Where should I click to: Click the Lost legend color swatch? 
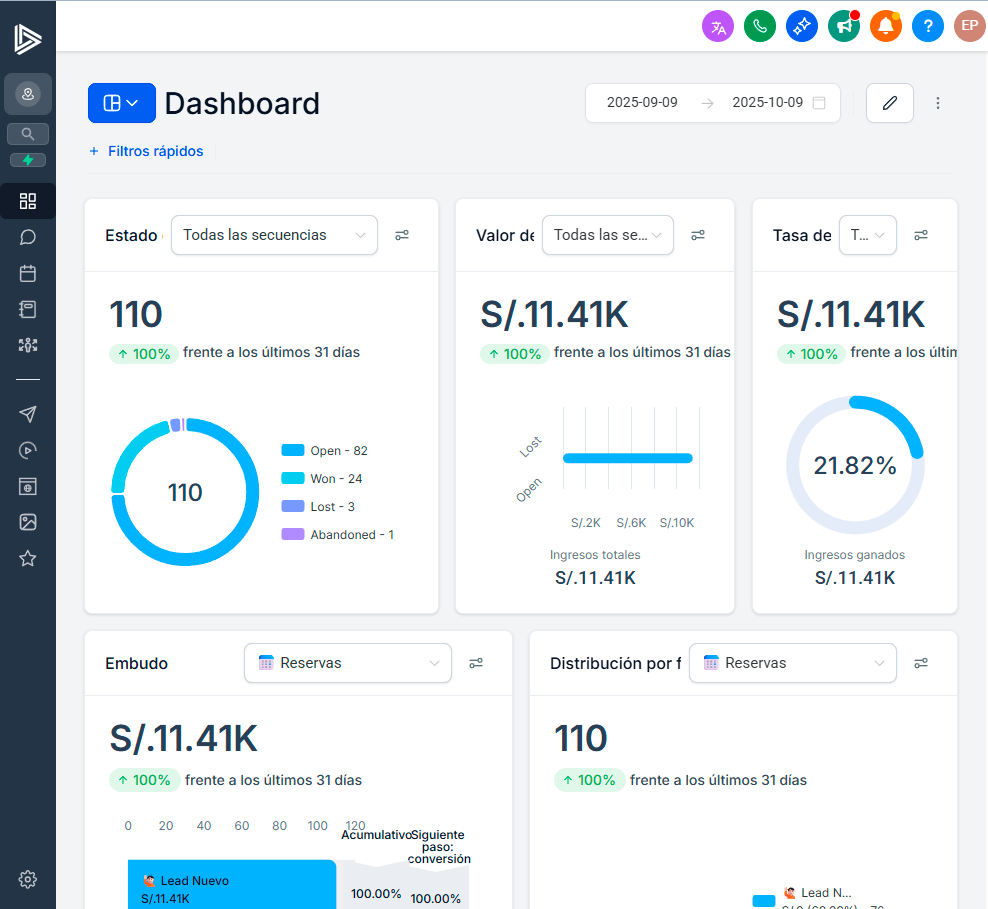pos(293,507)
